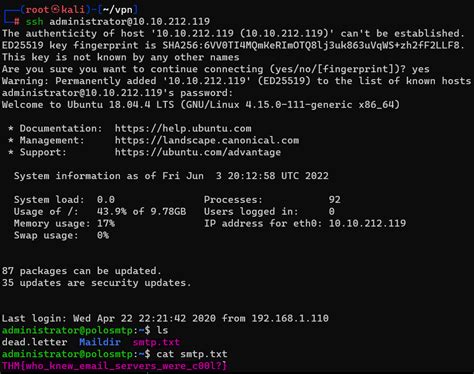474x374 pixels.
Task: Click the SHA256 key fingerprint string
Action: point(313,45)
